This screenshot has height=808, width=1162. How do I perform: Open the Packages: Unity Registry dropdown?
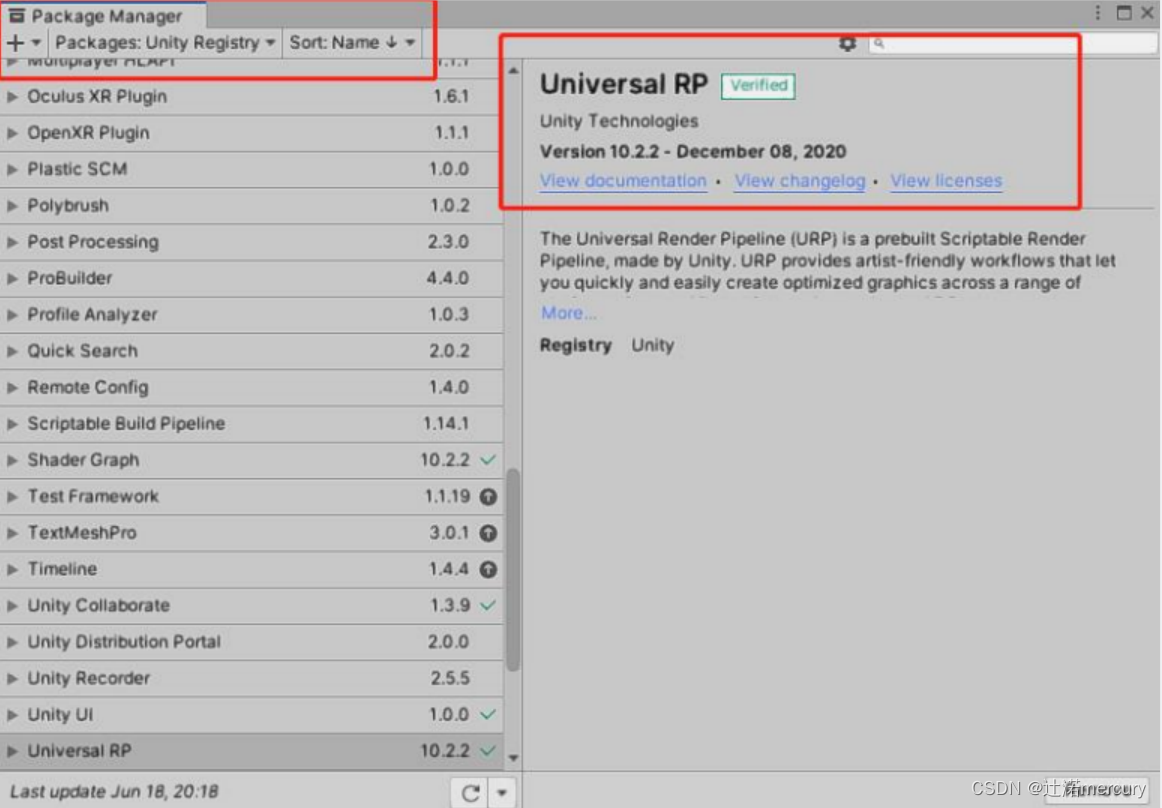(x=165, y=42)
